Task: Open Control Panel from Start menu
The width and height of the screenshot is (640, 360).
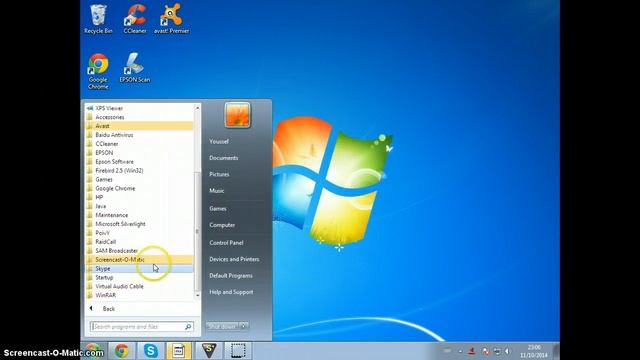Action: (226, 243)
